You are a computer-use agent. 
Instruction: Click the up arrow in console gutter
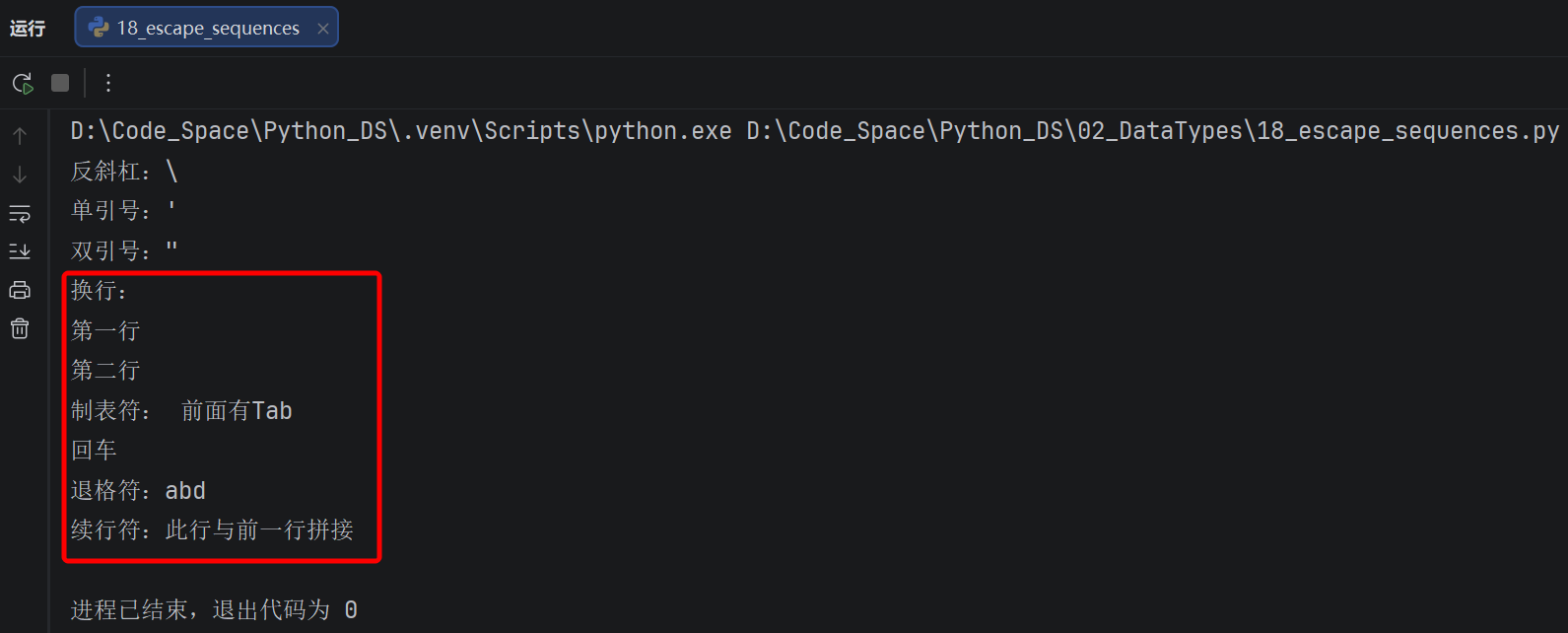(20, 136)
